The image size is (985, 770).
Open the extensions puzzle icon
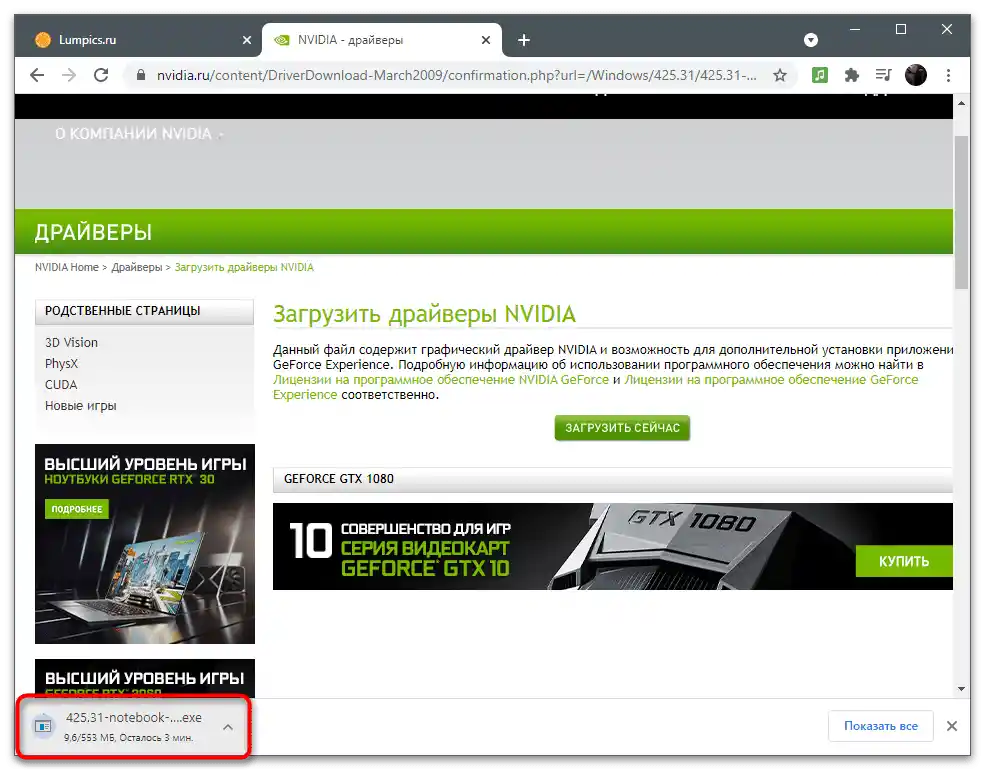click(851, 75)
